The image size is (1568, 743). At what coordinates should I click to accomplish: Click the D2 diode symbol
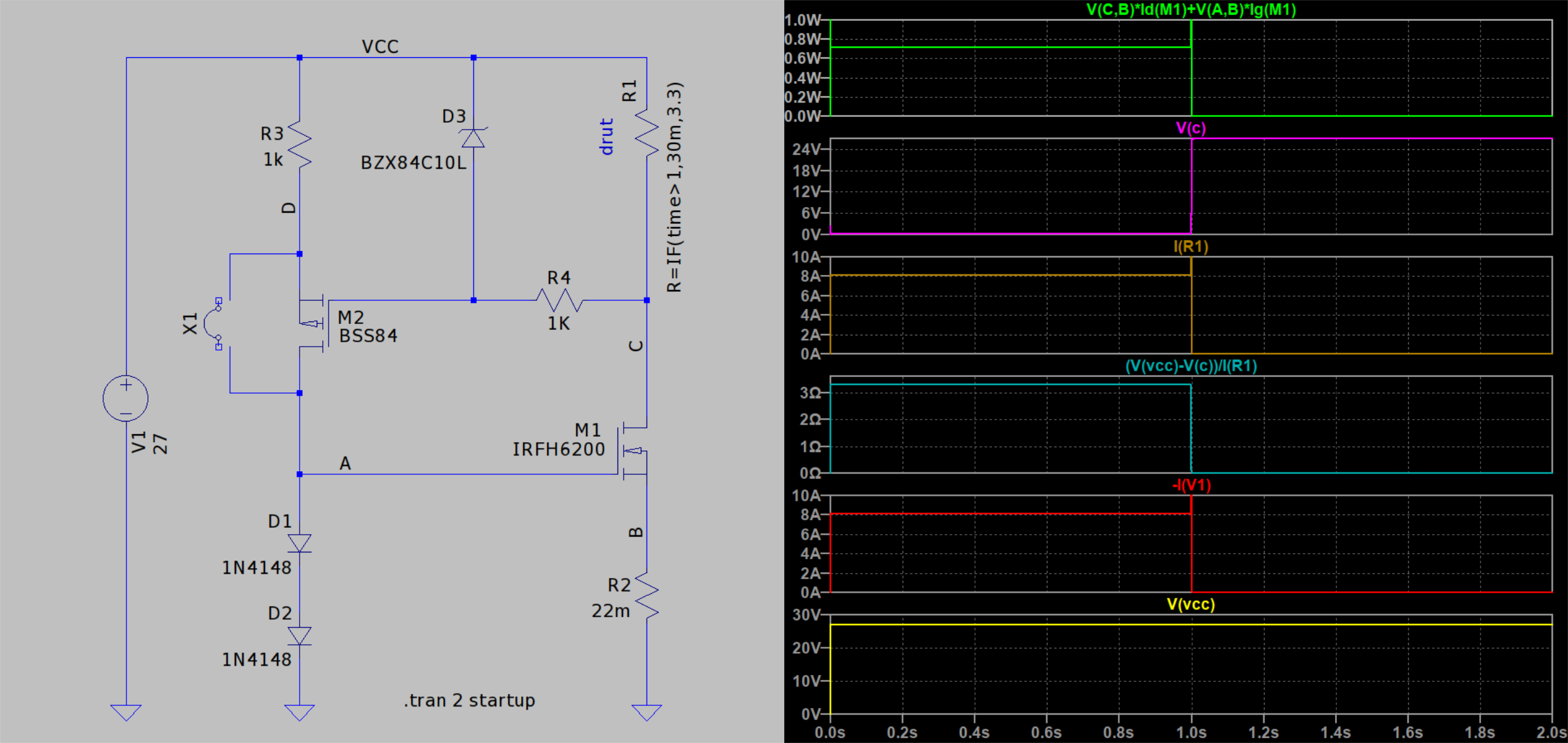[x=300, y=636]
